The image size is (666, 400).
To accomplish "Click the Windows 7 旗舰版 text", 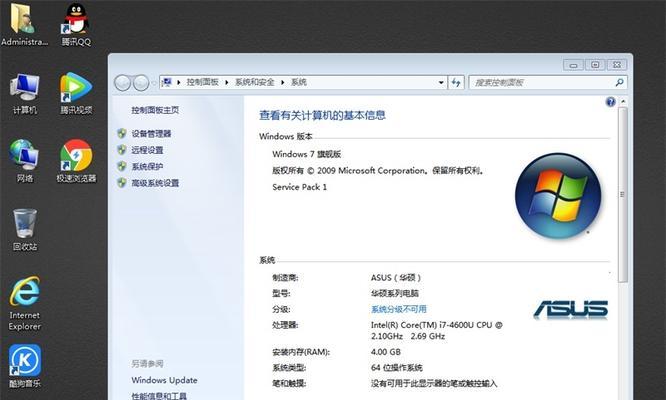I will pos(307,154).
